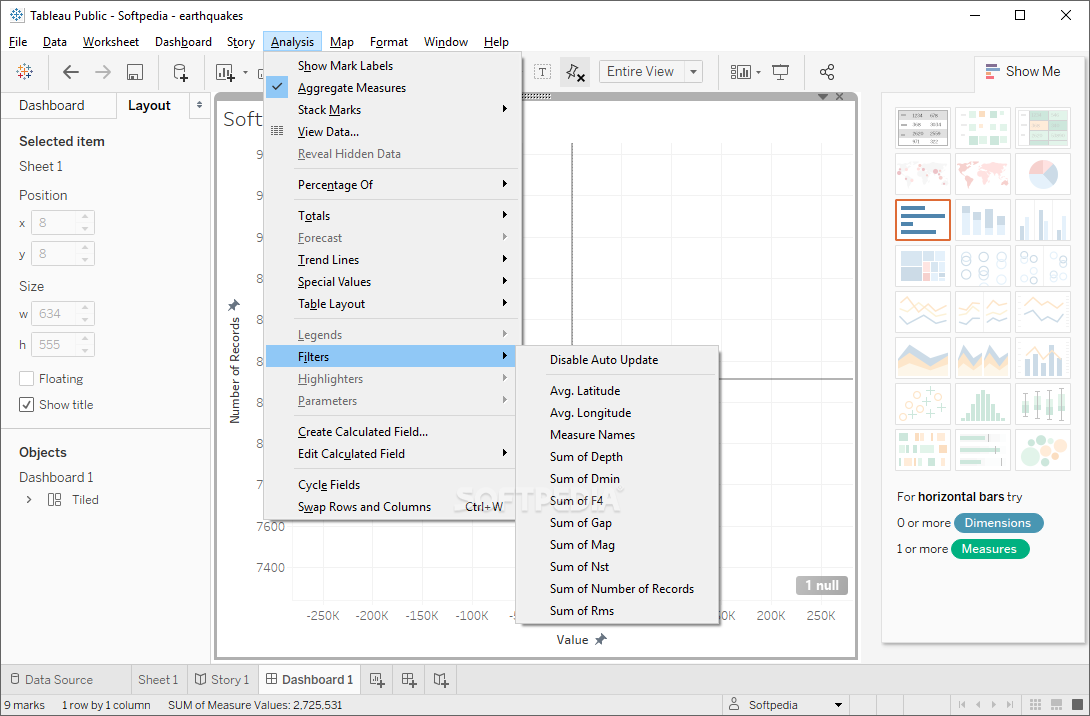Click the new story icon in the bottom tab bar
1090x716 pixels.
click(x=441, y=680)
